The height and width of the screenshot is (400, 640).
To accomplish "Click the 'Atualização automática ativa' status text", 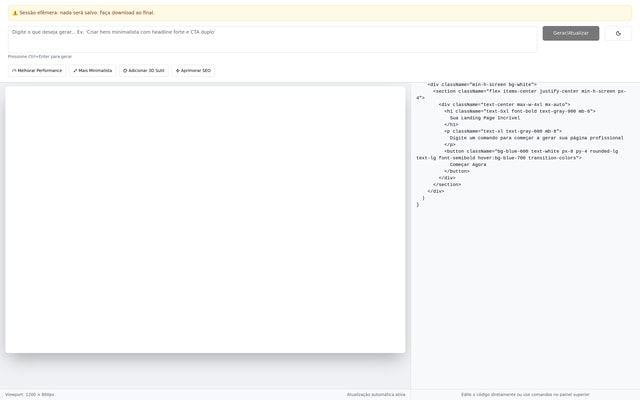I will [376, 394].
